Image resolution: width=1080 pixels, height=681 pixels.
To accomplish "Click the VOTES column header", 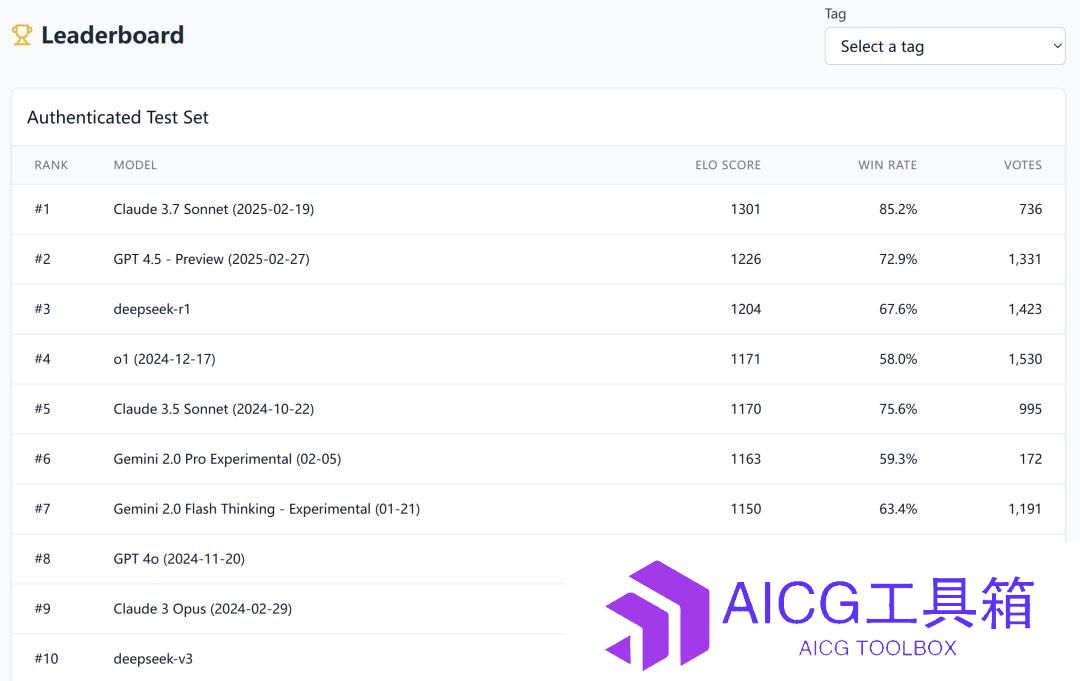I will [1023, 165].
